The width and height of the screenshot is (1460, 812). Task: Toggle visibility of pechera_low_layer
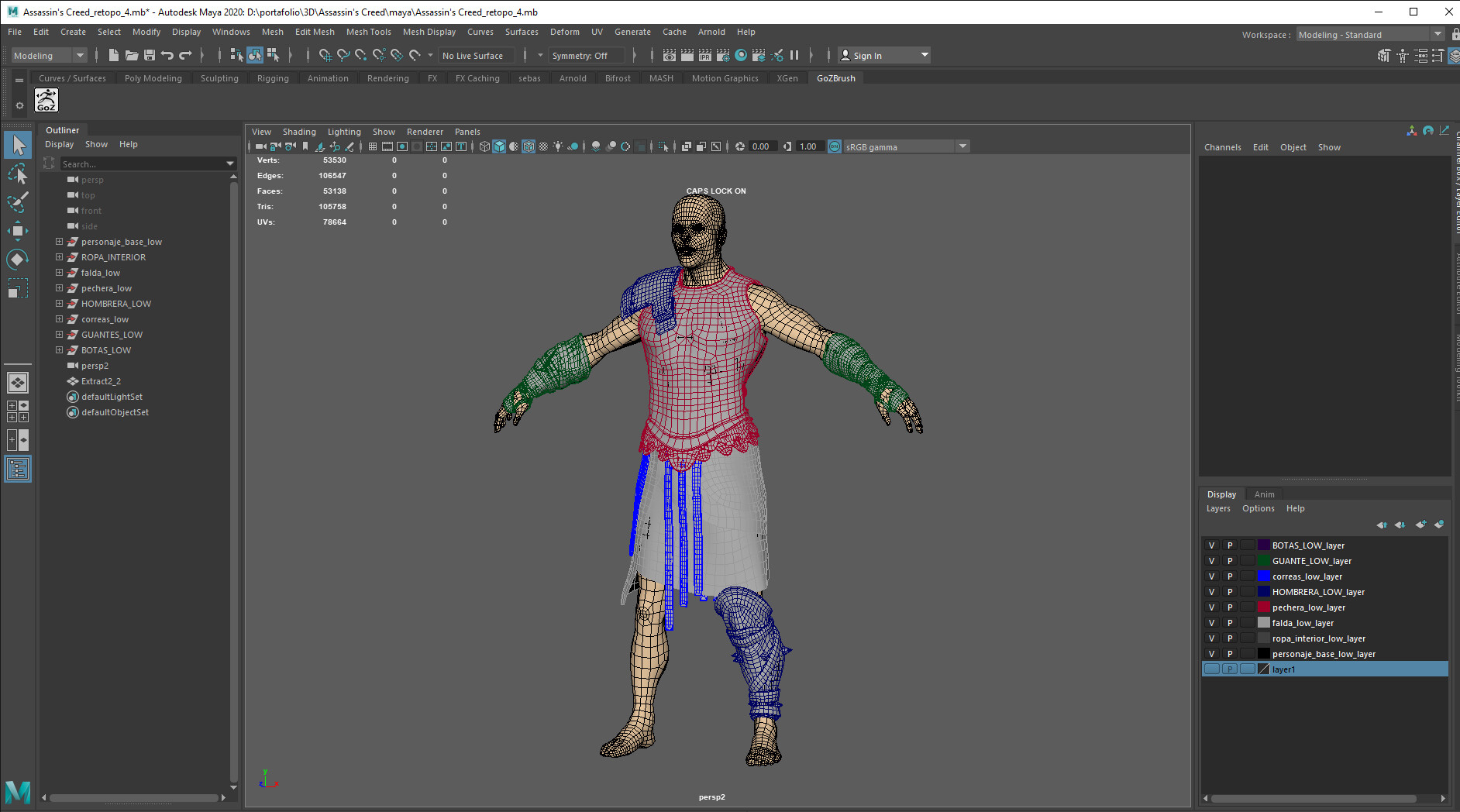point(1211,607)
